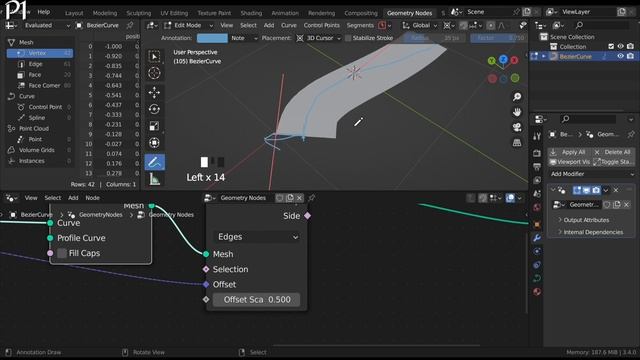
Task: Open the Output properties tab
Action: point(537,167)
